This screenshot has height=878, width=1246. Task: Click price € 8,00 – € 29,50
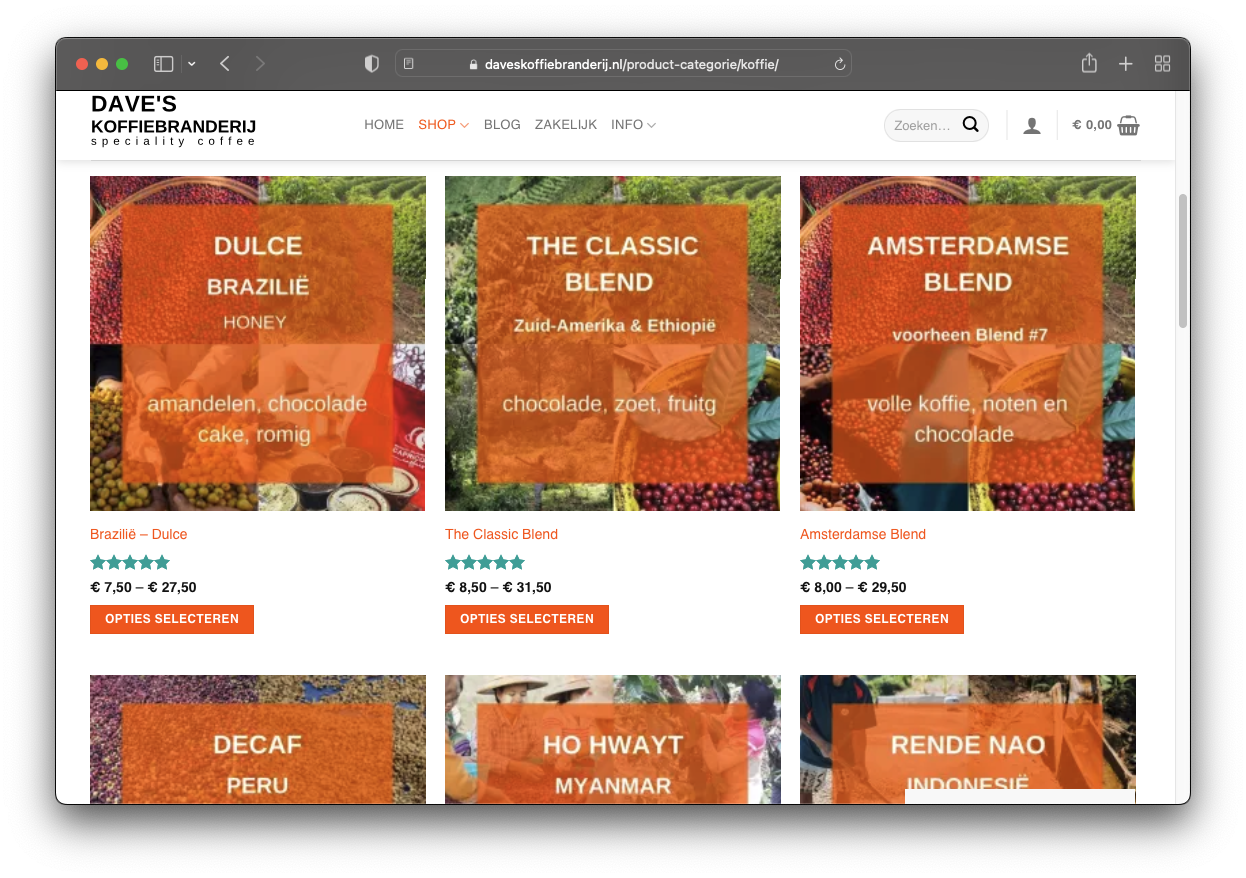pyautogui.click(x=853, y=587)
